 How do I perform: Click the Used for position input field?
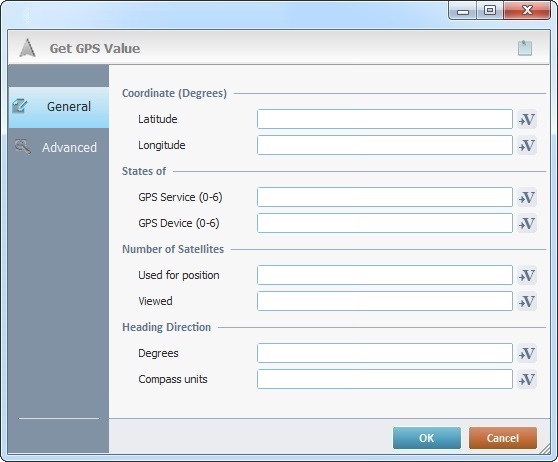pos(385,275)
